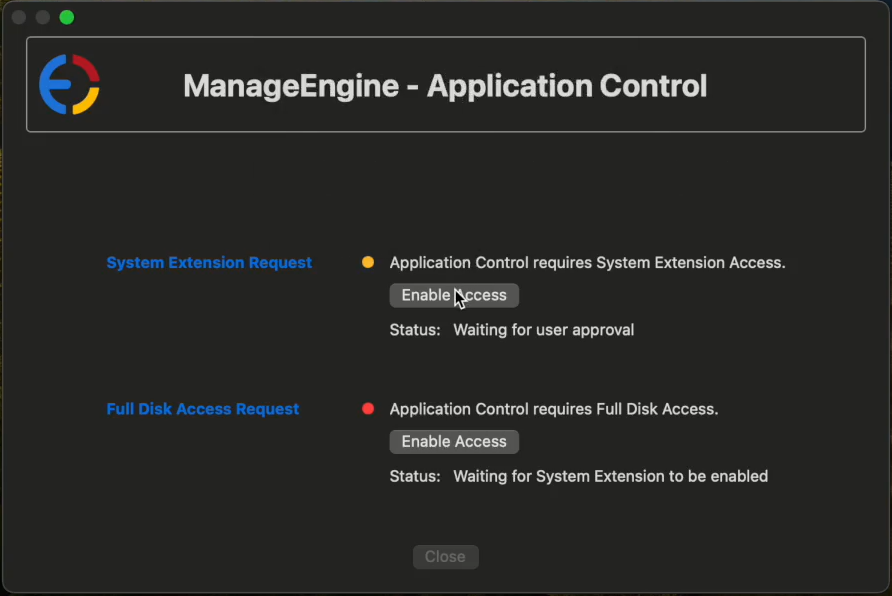Click "Application Control" in the header title

tap(567, 86)
